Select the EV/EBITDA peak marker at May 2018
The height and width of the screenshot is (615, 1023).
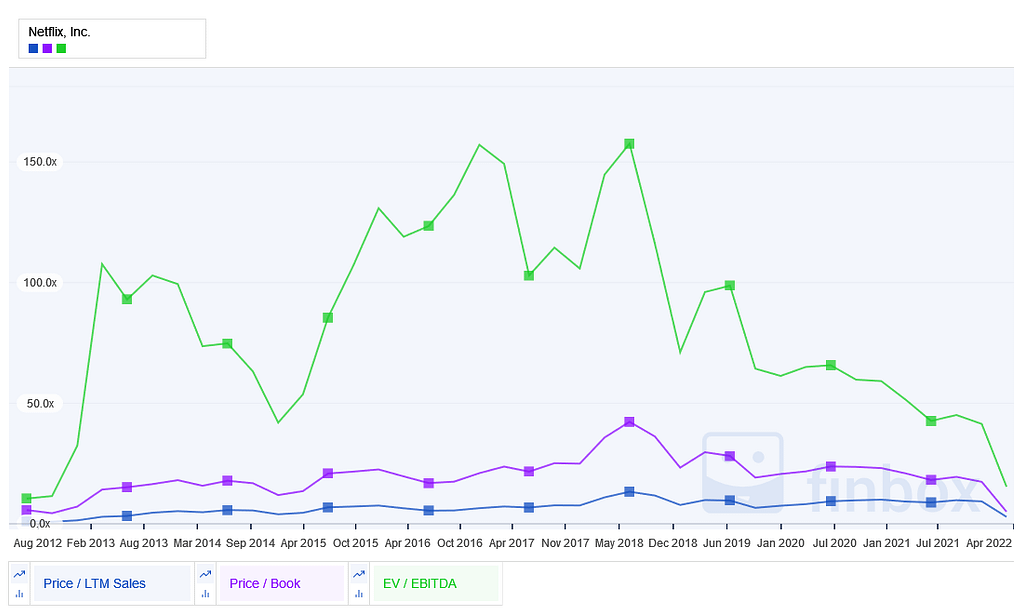(629, 144)
